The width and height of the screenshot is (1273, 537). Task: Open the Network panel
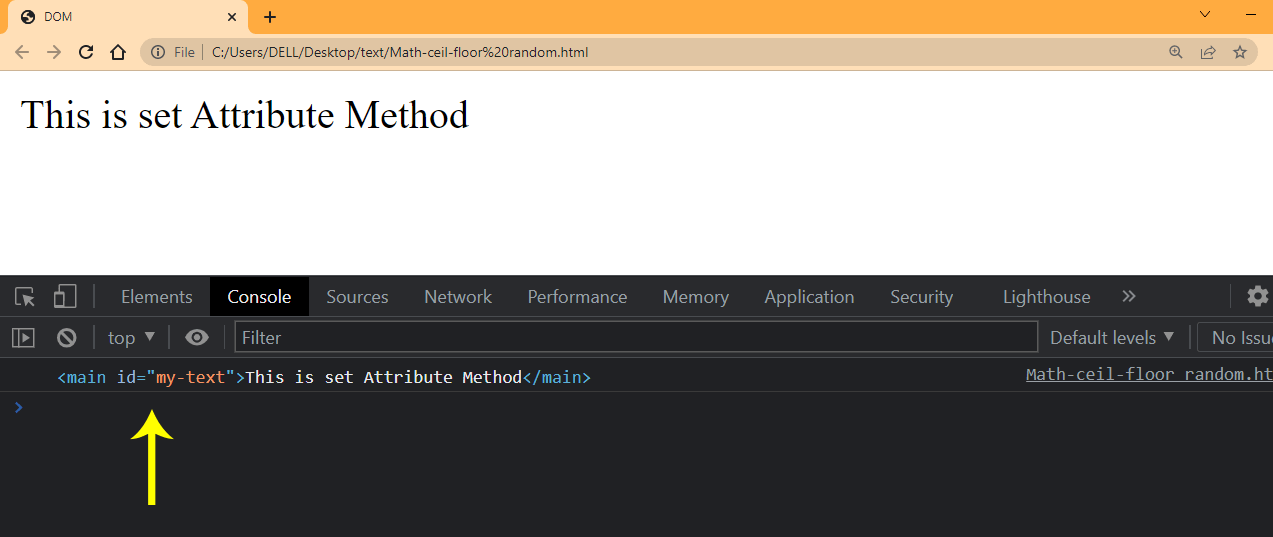pos(458,297)
